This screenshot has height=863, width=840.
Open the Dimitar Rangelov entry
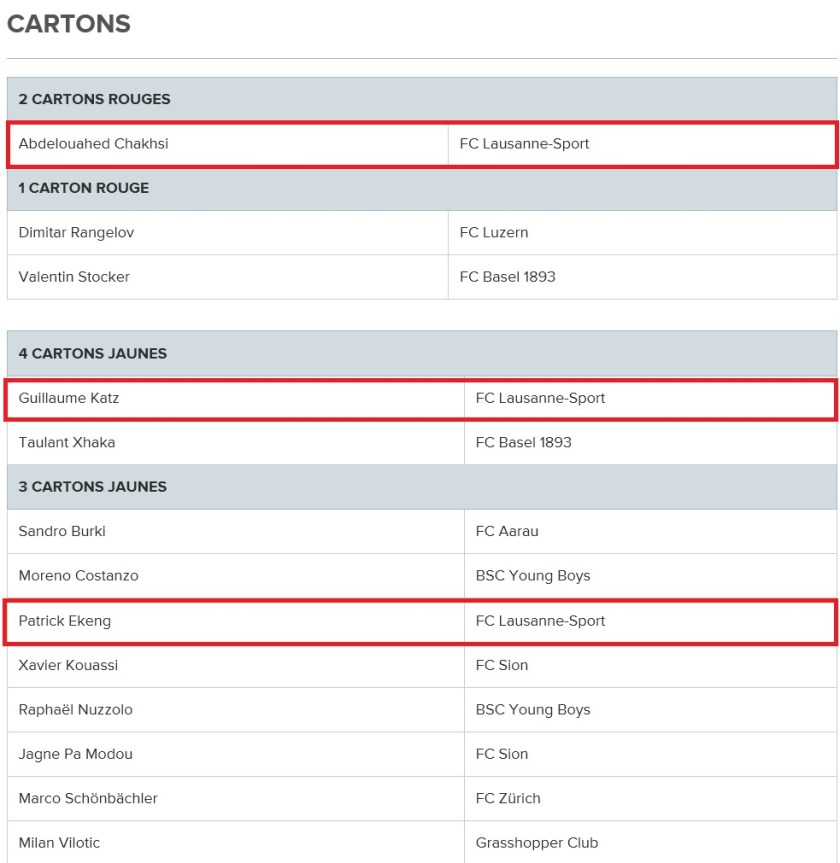[x=76, y=232]
